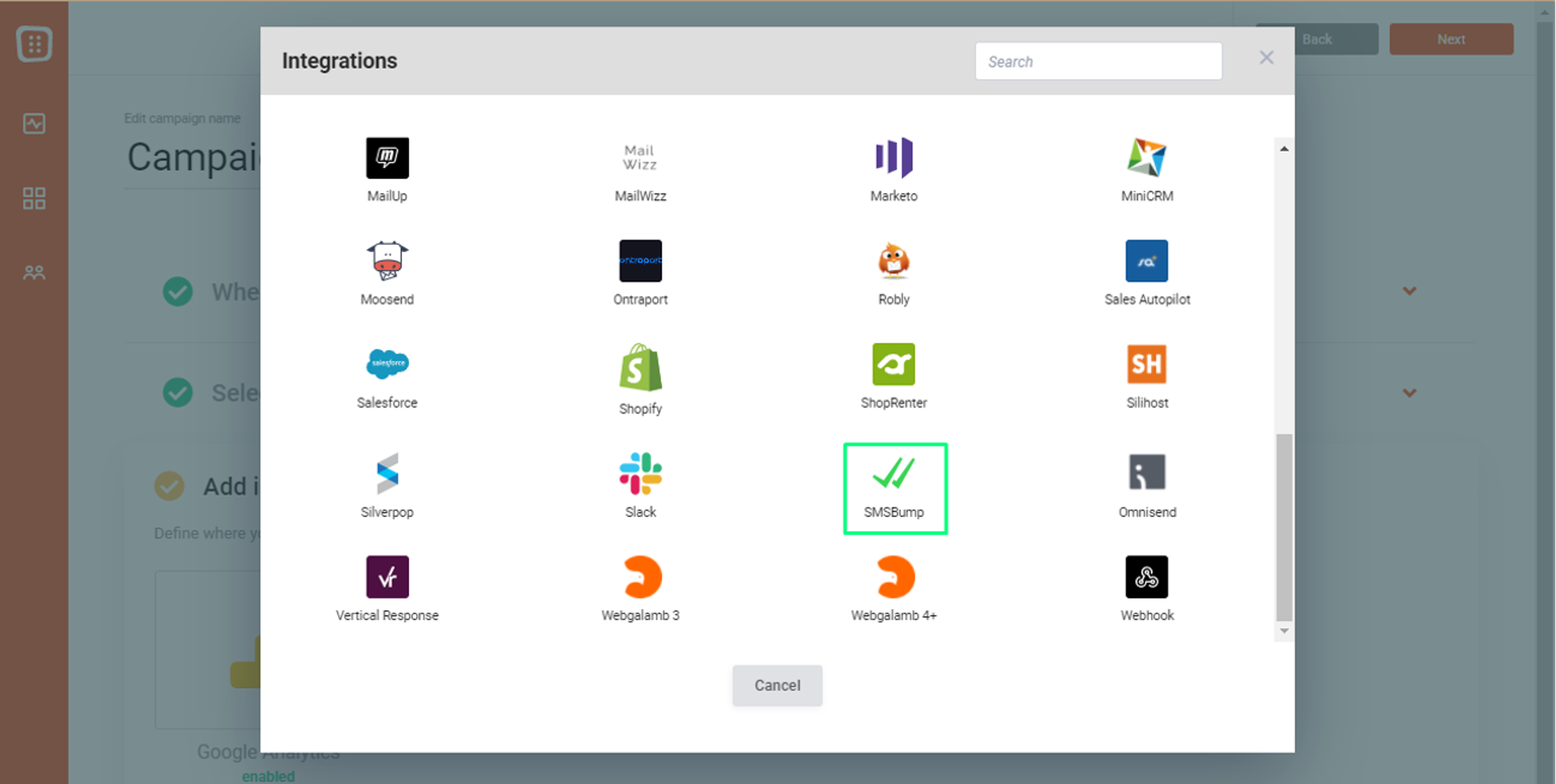This screenshot has height=784, width=1556.
Task: Expand the second campaign step chevron
Action: tap(1409, 393)
